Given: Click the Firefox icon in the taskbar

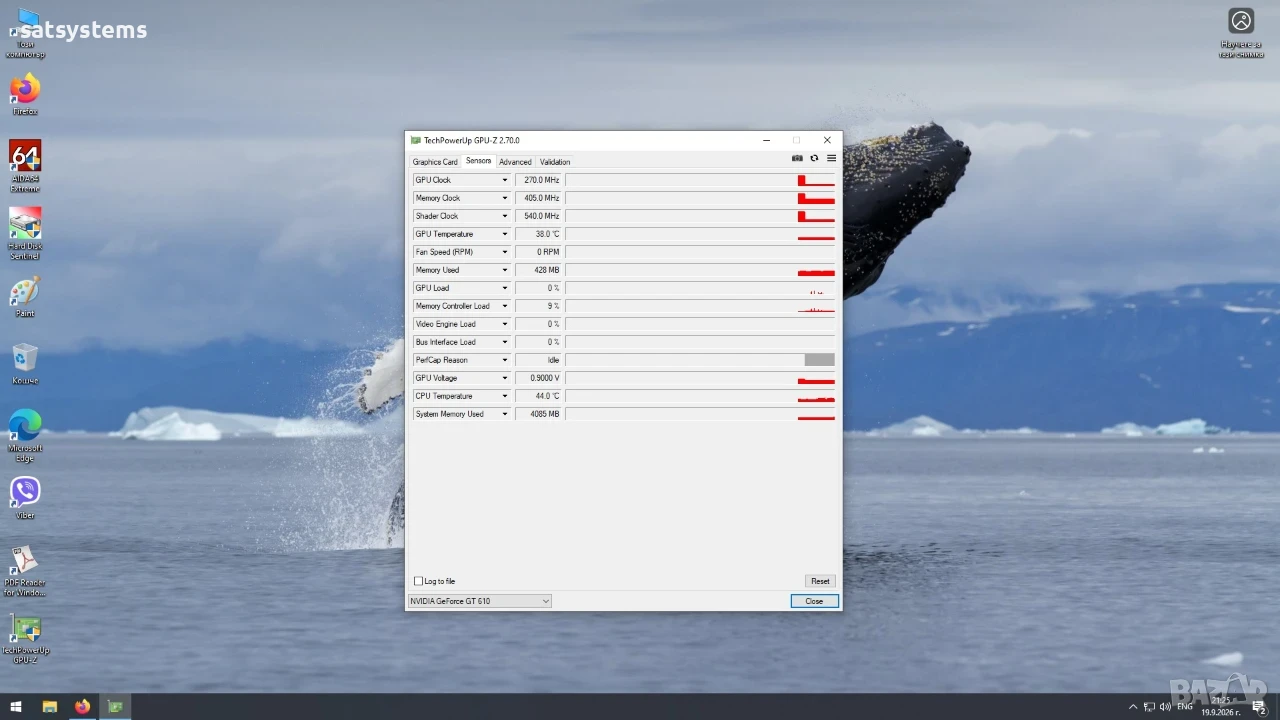Looking at the screenshot, I should click(82, 707).
